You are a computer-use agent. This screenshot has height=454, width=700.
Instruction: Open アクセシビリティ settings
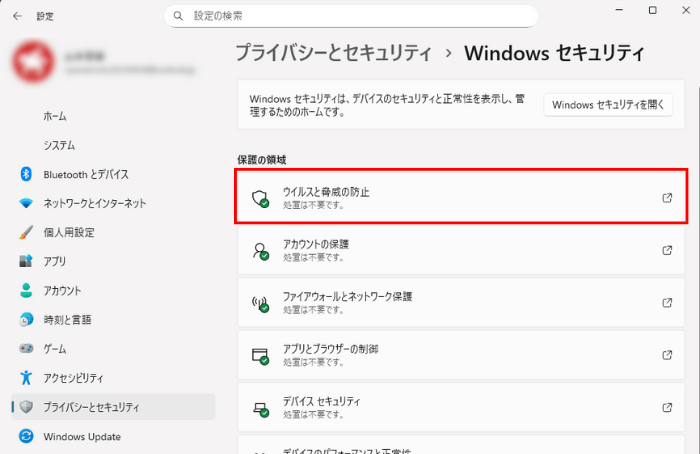(113, 378)
